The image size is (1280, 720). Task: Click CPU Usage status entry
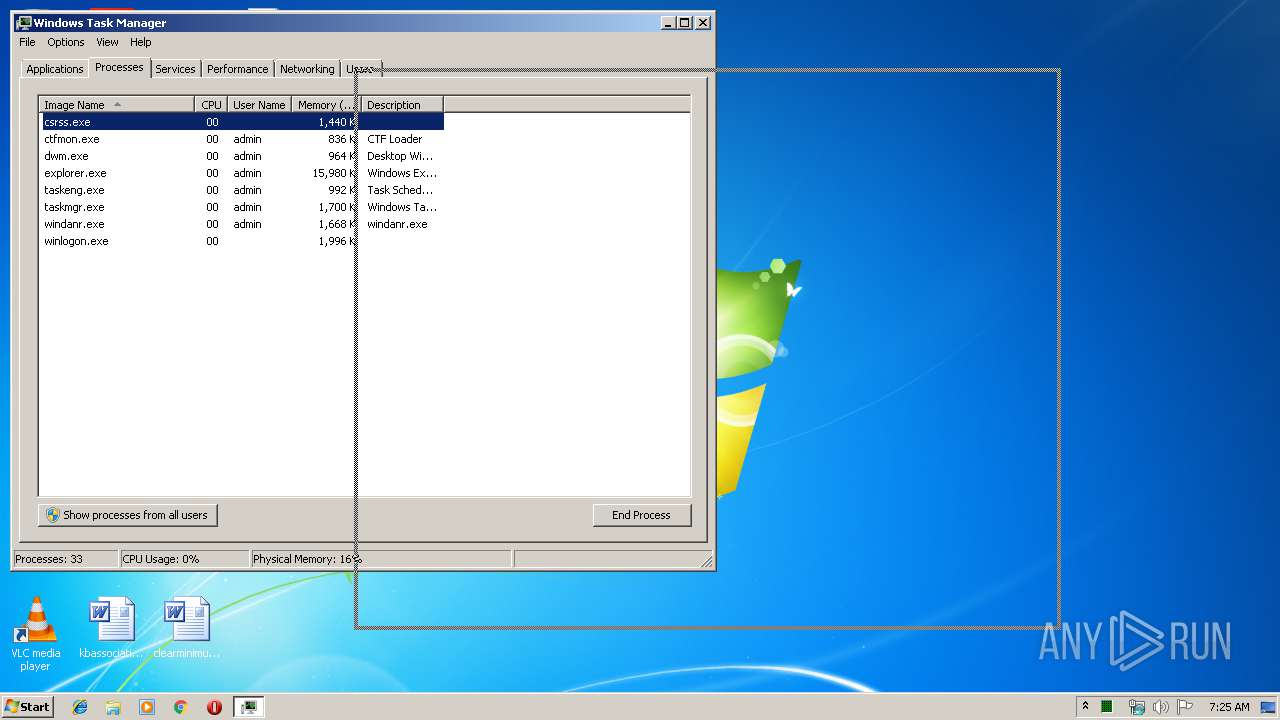tap(184, 559)
